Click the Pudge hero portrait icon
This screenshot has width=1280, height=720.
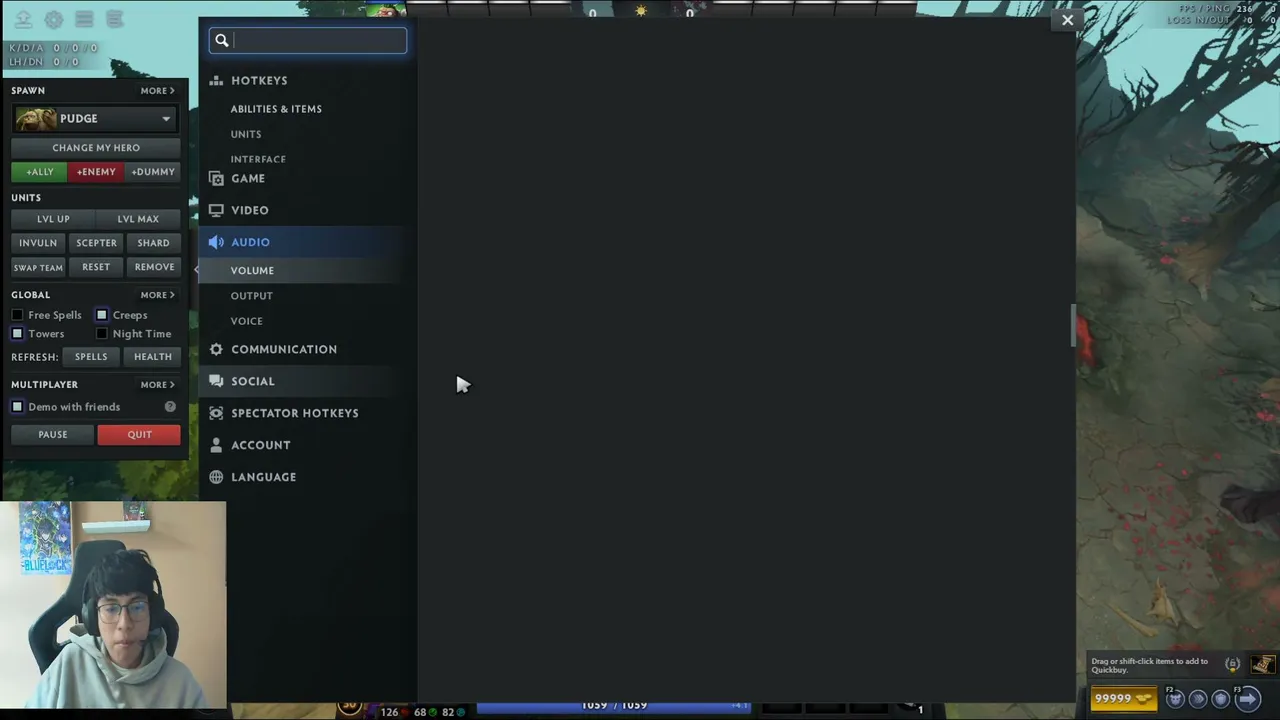(36, 119)
